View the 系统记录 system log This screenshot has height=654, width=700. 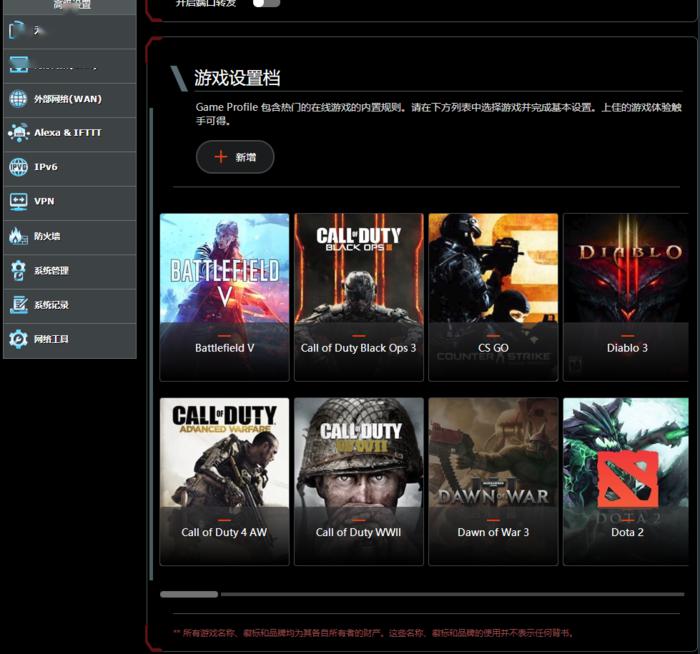point(69,305)
